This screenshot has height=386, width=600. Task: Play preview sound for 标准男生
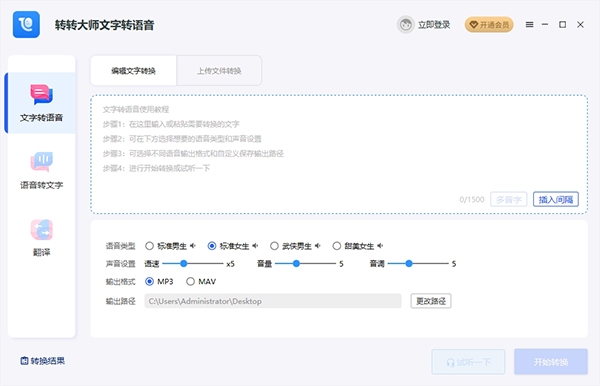click(193, 246)
